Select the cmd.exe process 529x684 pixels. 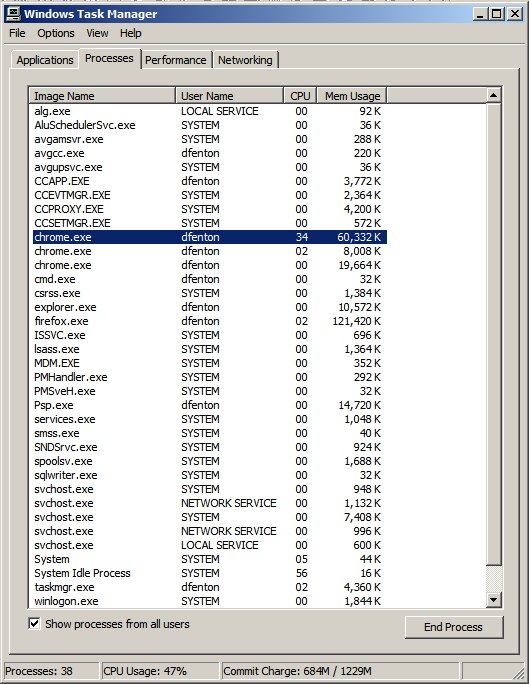[210, 279]
